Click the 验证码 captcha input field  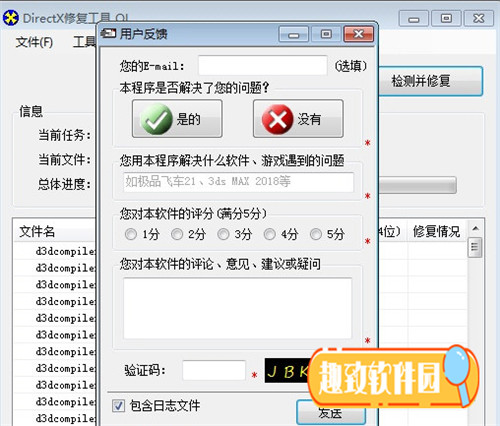point(214,370)
